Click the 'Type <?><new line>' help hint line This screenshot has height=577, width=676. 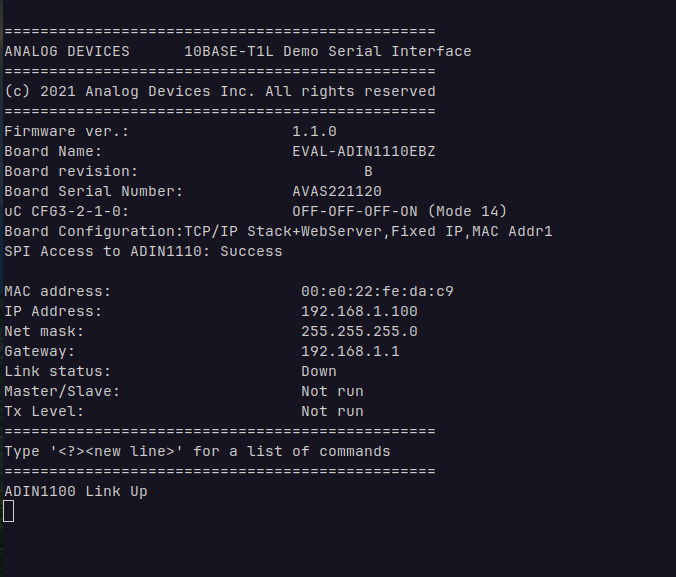(x=197, y=451)
